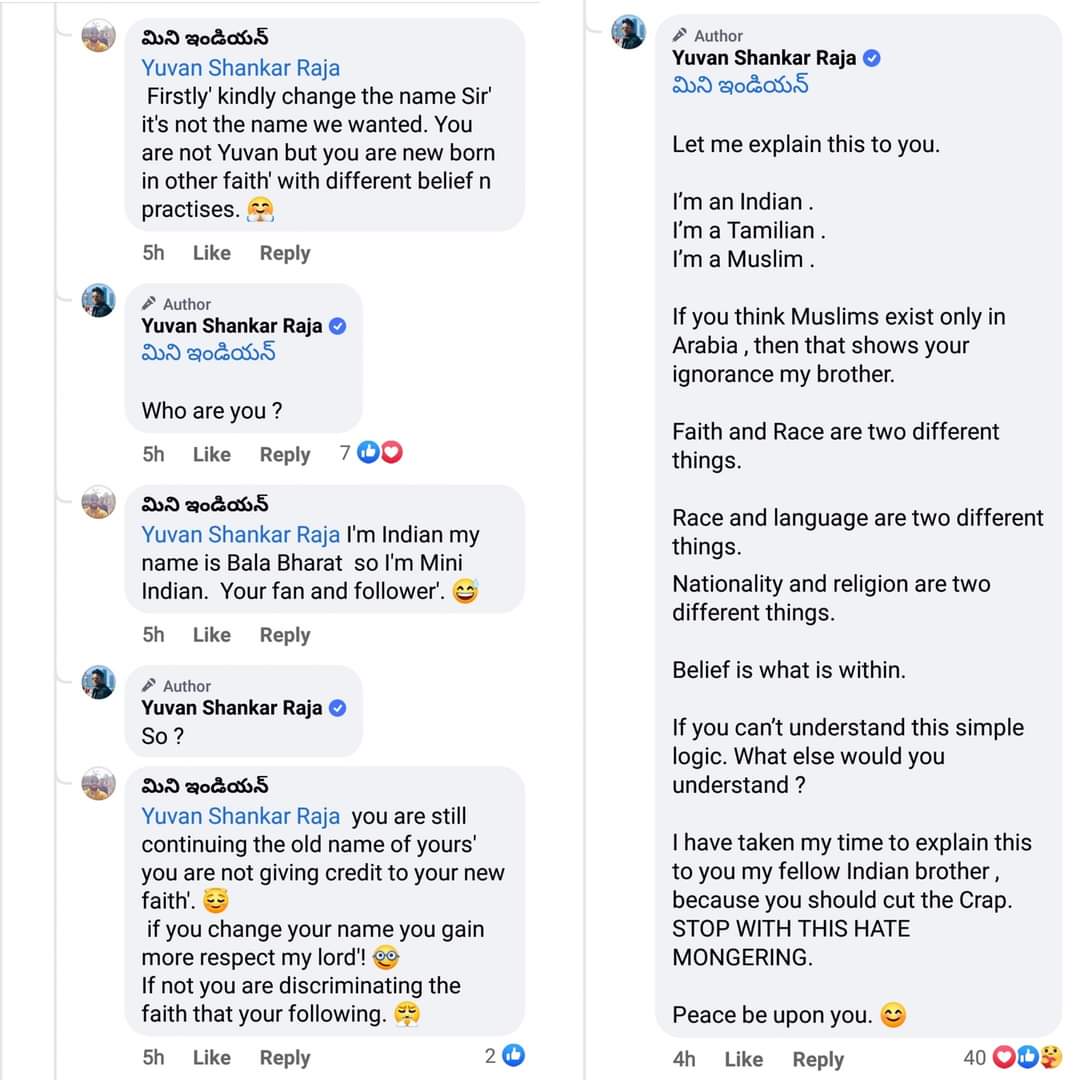
Task: Click the thumbs-up reaction icon showing 7 reactions
Action: pos(369,452)
